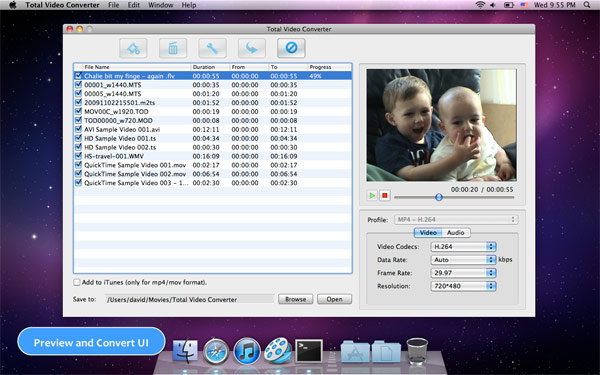Open the File menu
This screenshot has height=375, width=600.
pos(114,5)
